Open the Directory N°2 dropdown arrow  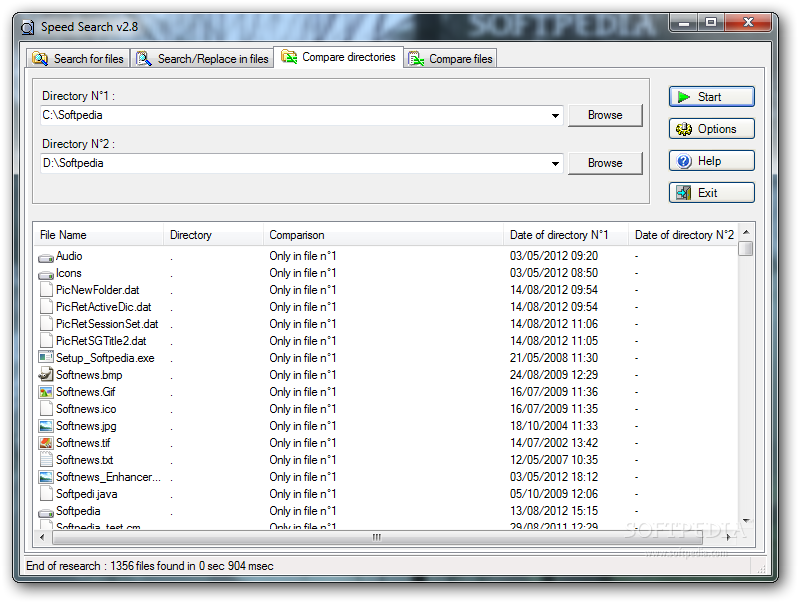point(555,164)
